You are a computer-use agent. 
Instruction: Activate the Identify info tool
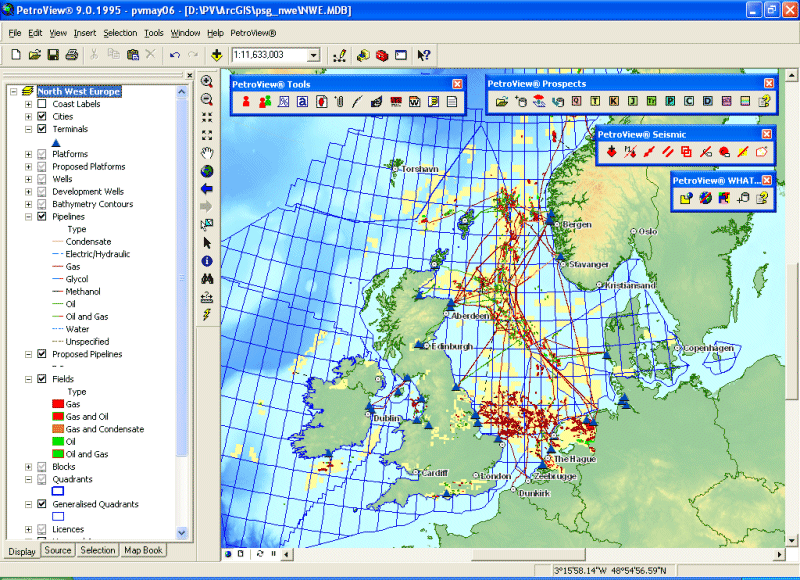tap(207, 261)
